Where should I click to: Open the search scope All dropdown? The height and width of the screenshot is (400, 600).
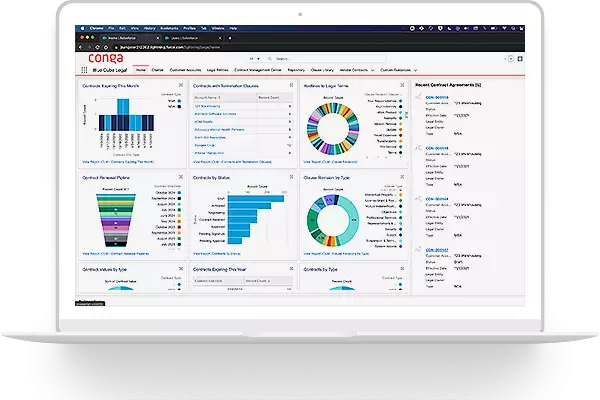click(254, 58)
